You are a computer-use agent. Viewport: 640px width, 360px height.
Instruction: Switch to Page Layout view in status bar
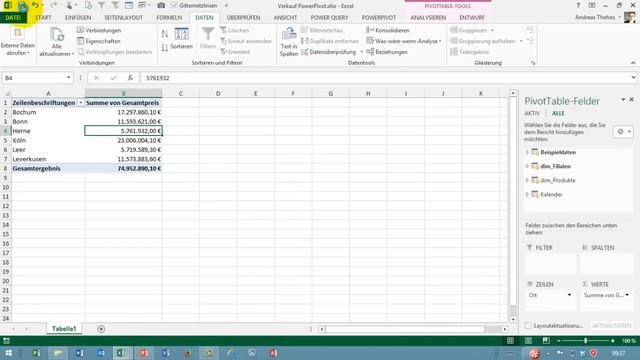(528, 340)
